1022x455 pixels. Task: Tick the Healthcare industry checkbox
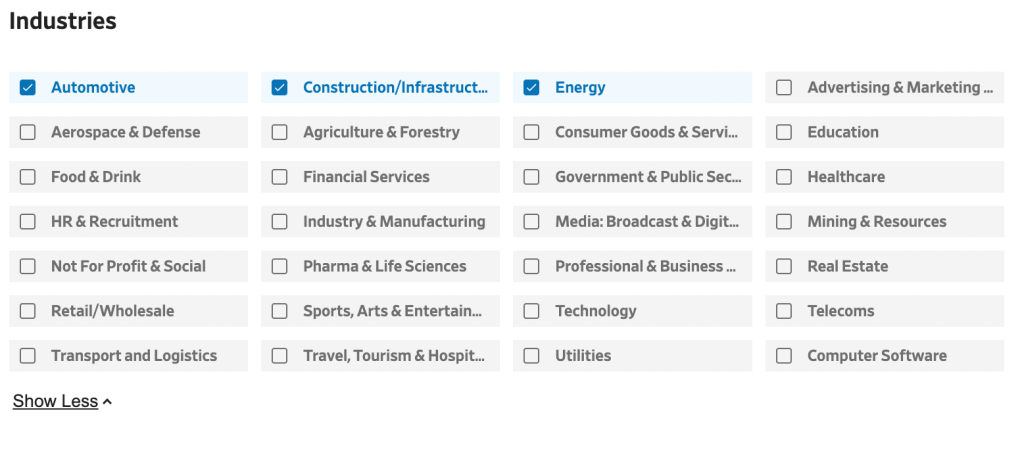[785, 177]
